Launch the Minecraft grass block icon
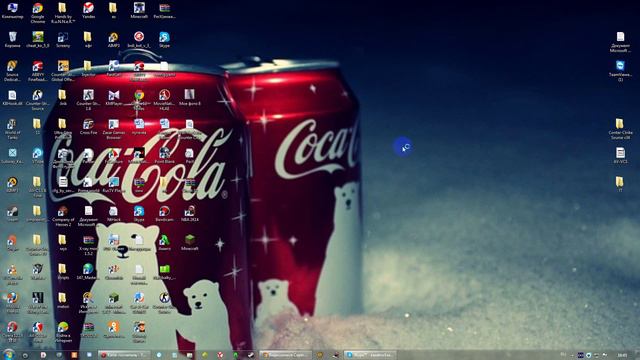Image resolution: width=640 pixels, height=360 pixels. pyautogui.click(x=189, y=242)
